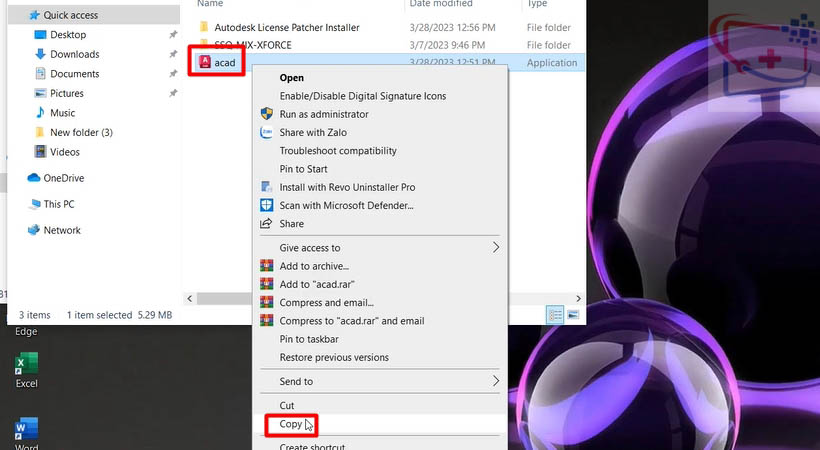Image resolution: width=820 pixels, height=450 pixels.
Task: Click the acad application icon
Action: (x=204, y=62)
